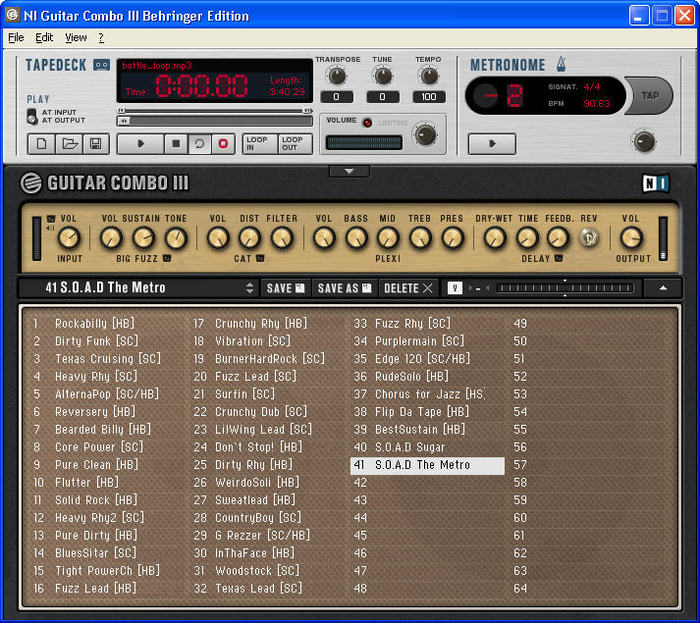Viewport: 700px width, 623px height.
Task: Click the Transpose value field showing 0
Action: coord(337,97)
